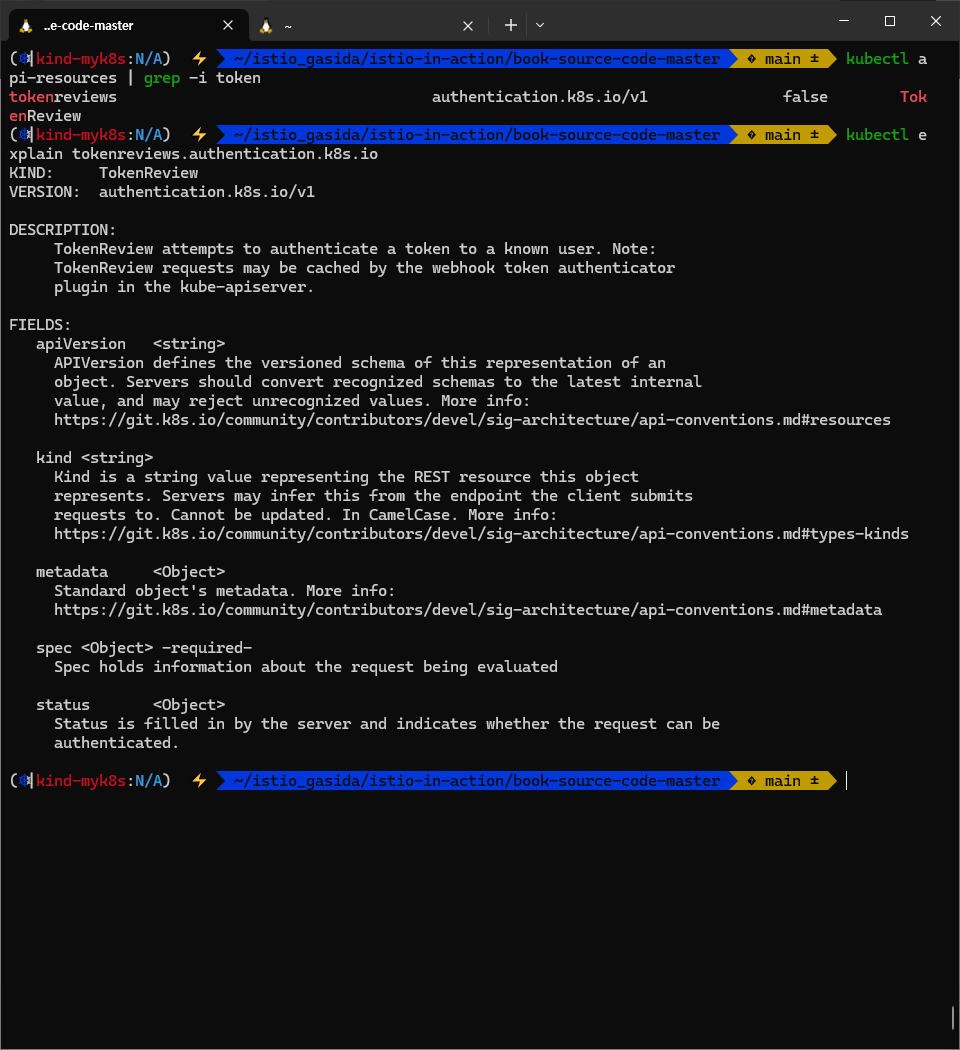Click 'authenticated.' at end of status description

point(116,743)
